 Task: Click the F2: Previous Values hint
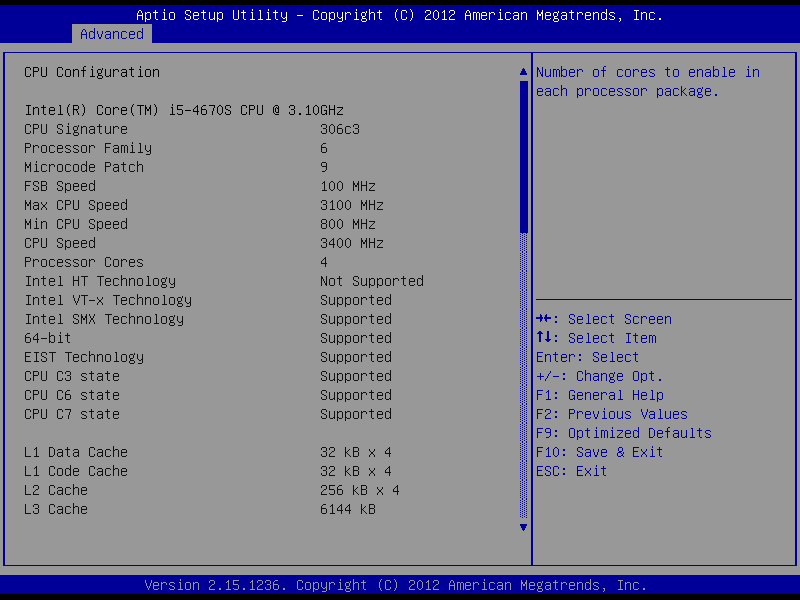[612, 414]
